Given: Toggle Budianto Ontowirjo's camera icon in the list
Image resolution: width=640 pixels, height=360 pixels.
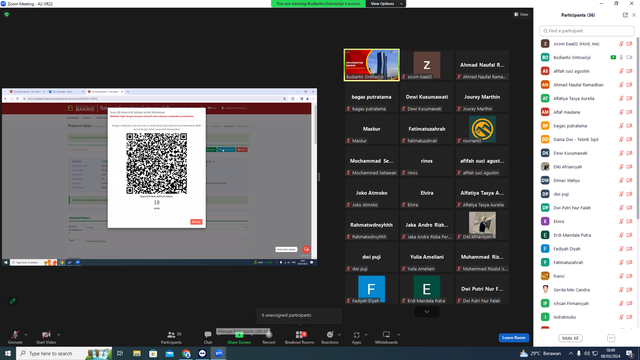Looking at the screenshot, I should 629,58.
